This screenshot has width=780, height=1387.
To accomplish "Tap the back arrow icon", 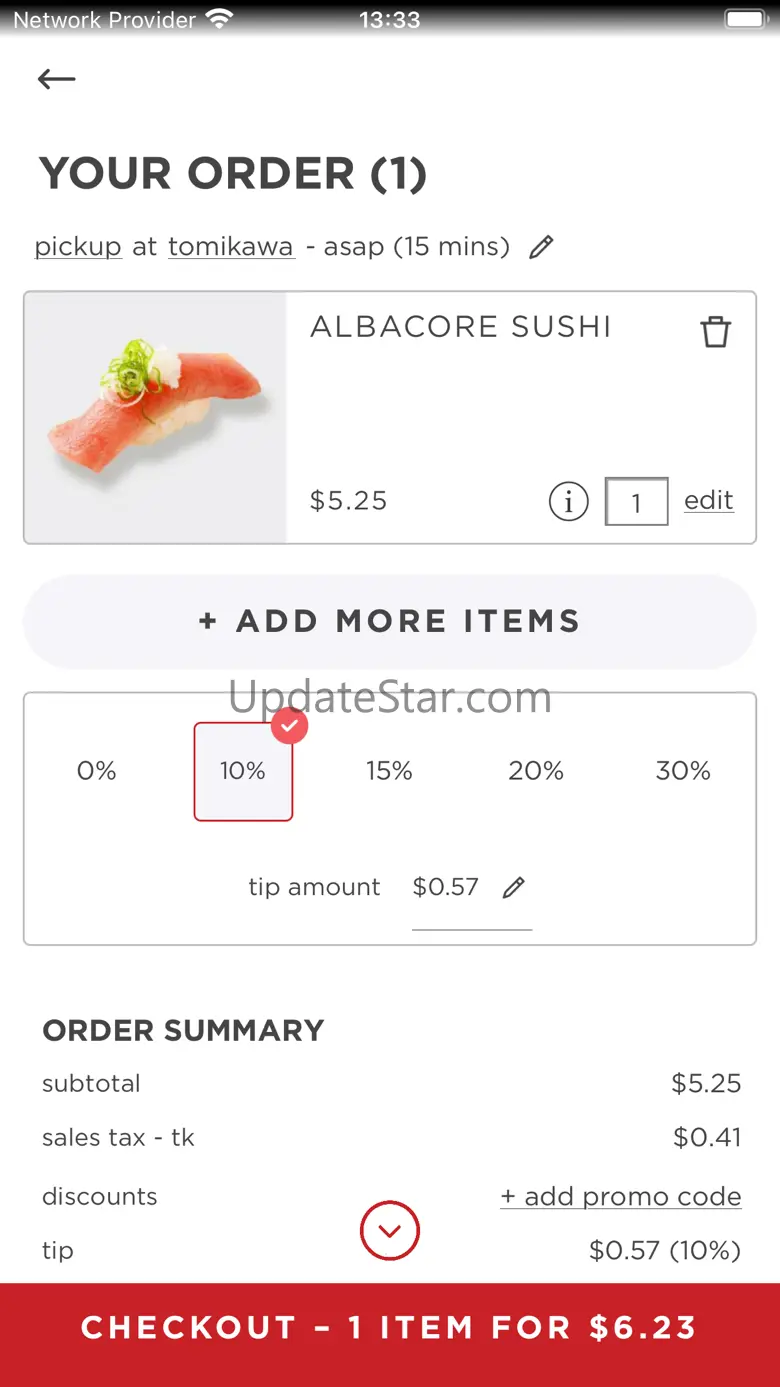I will pos(56,79).
